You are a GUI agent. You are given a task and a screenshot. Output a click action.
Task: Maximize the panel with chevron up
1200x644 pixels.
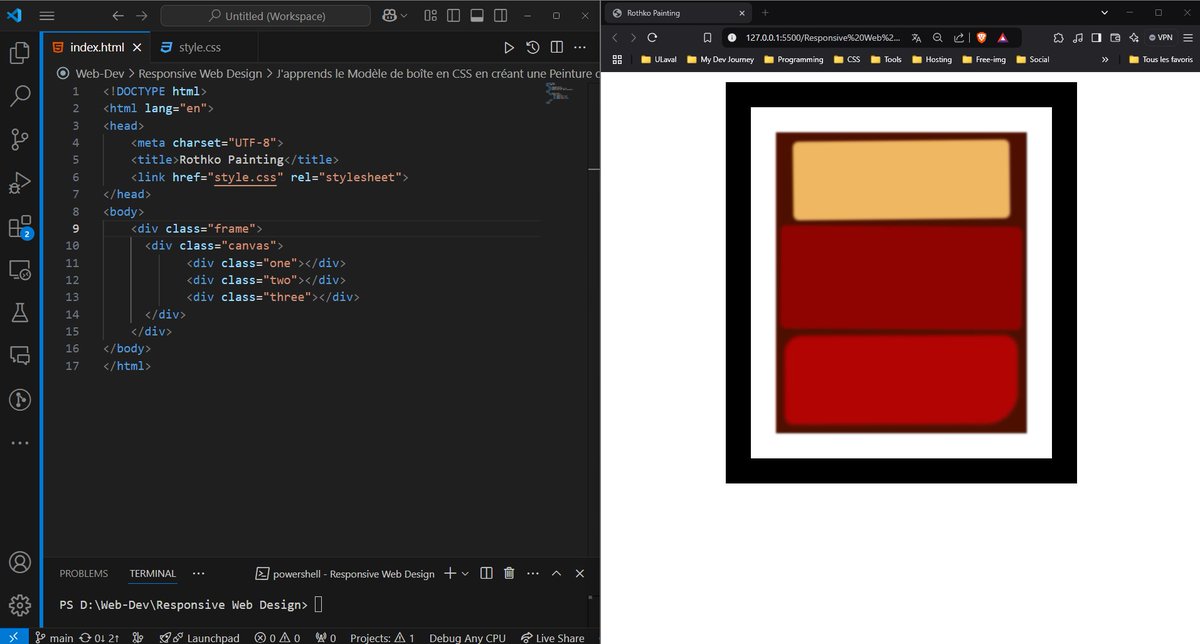click(557, 573)
